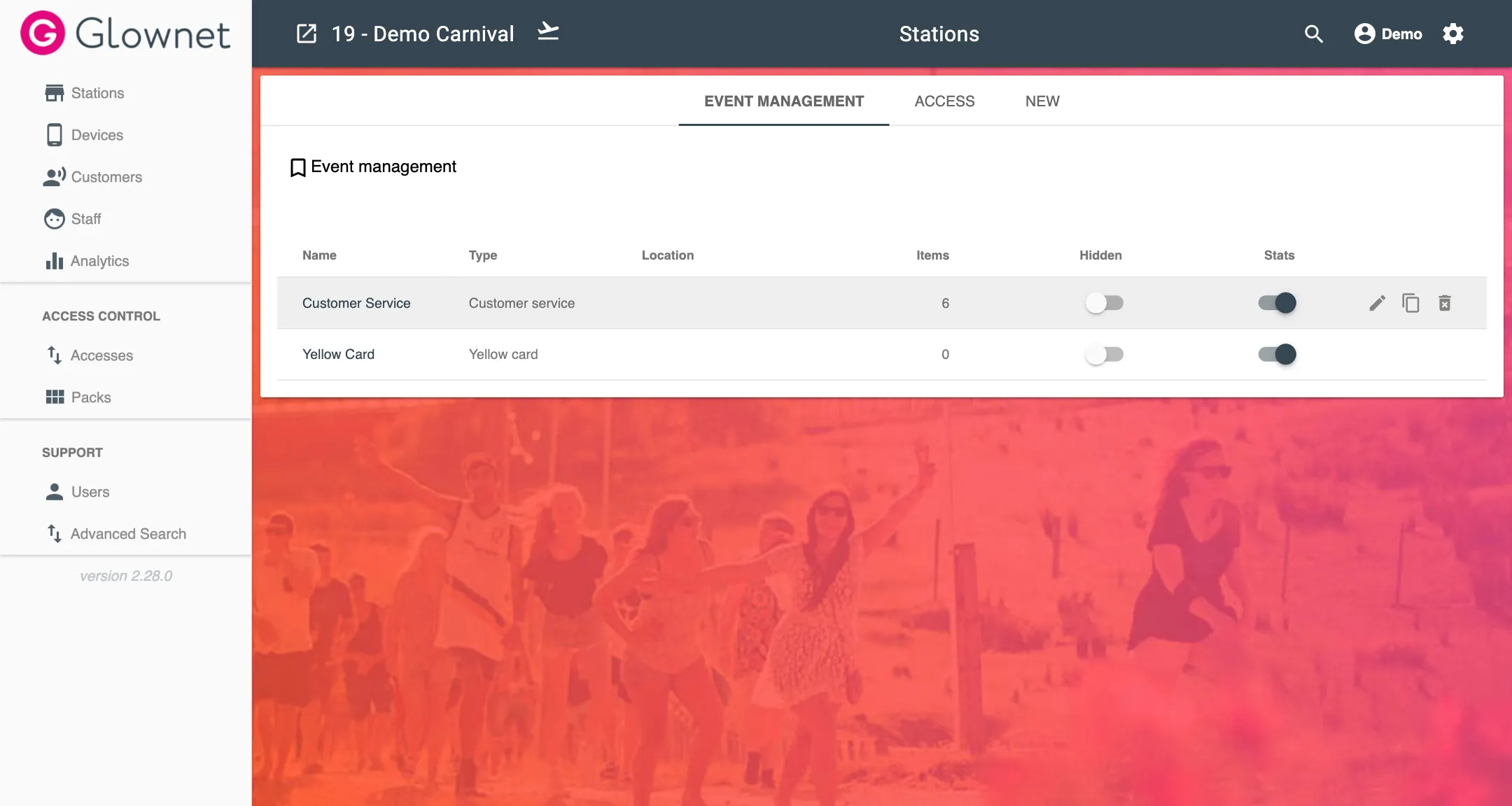Screen dimensions: 1512x806
Task: Select the Yellow Card name cell
Action: (x=338, y=354)
